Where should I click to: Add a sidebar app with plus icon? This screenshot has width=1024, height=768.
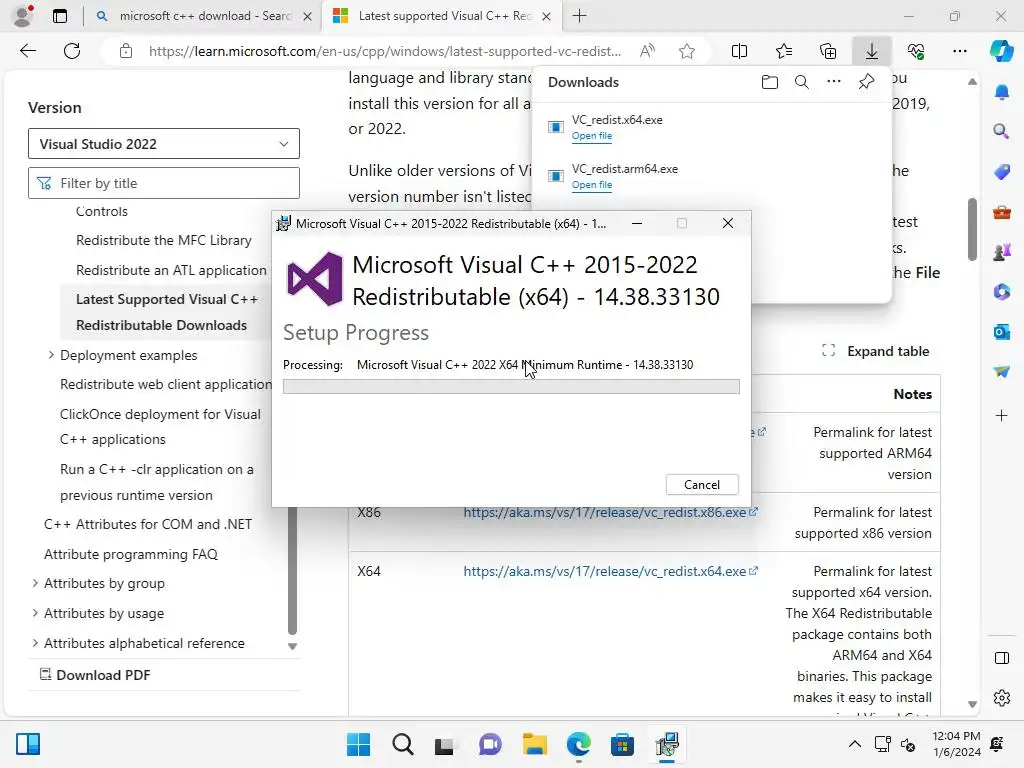click(x=1002, y=415)
